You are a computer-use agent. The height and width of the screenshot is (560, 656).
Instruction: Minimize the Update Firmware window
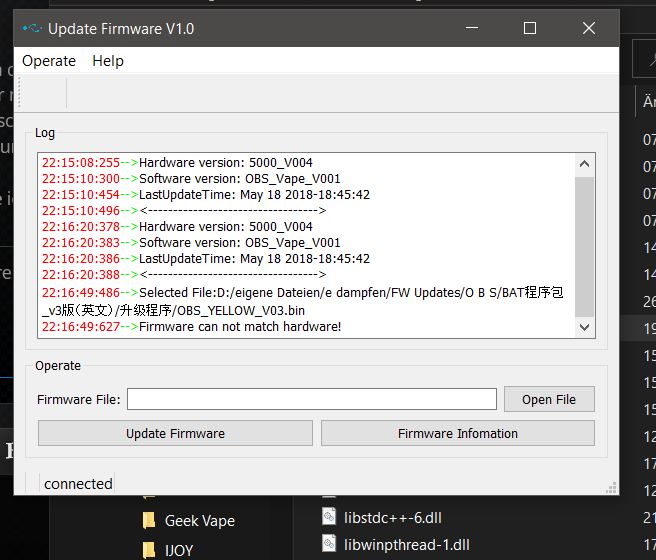[472, 29]
